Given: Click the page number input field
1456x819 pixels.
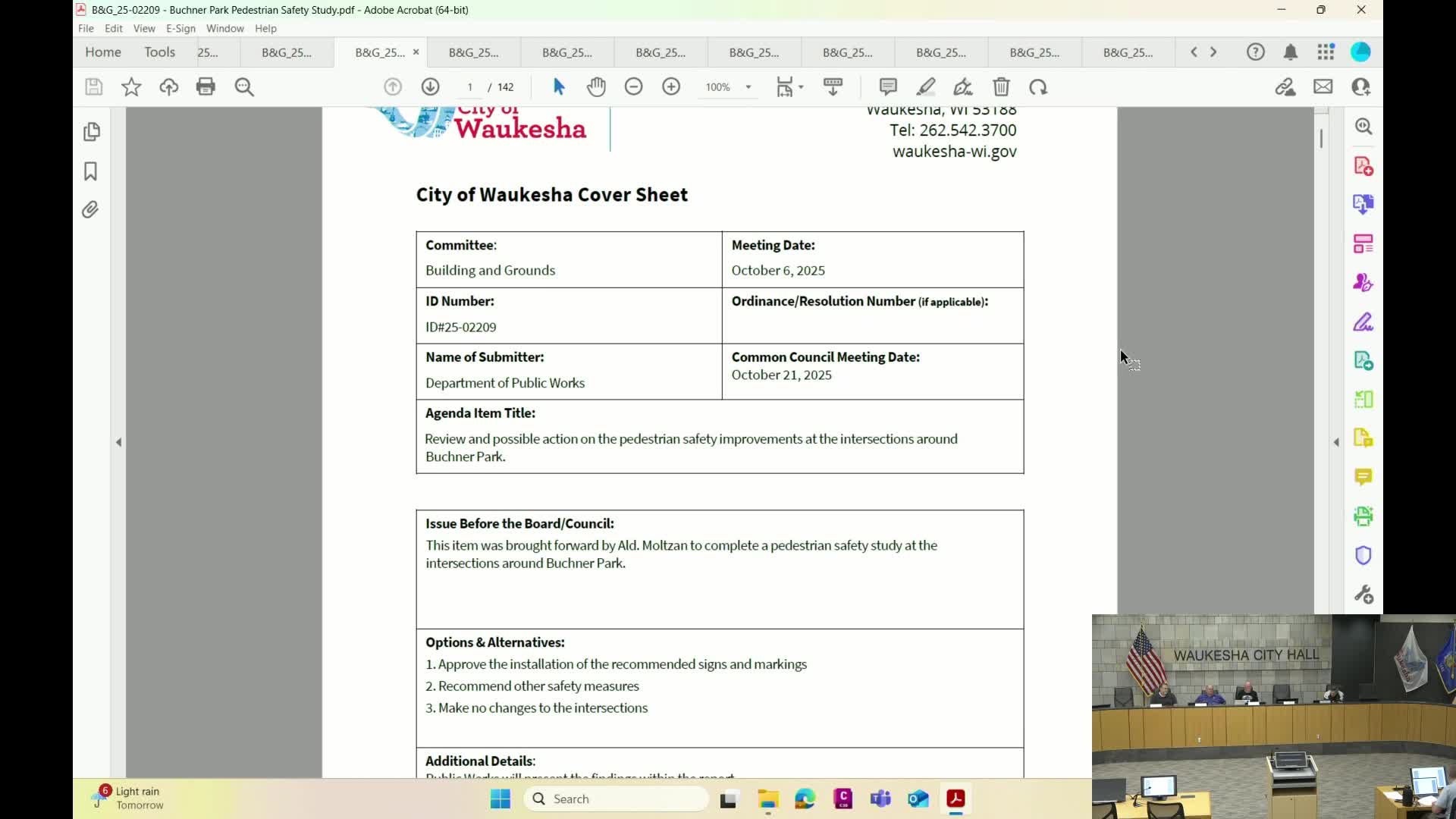Looking at the screenshot, I should (470, 87).
